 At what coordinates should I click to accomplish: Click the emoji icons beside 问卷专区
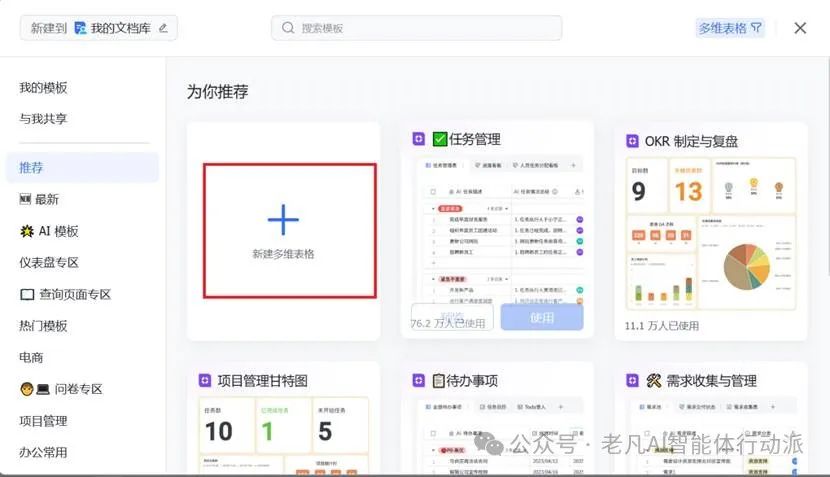pos(35,389)
